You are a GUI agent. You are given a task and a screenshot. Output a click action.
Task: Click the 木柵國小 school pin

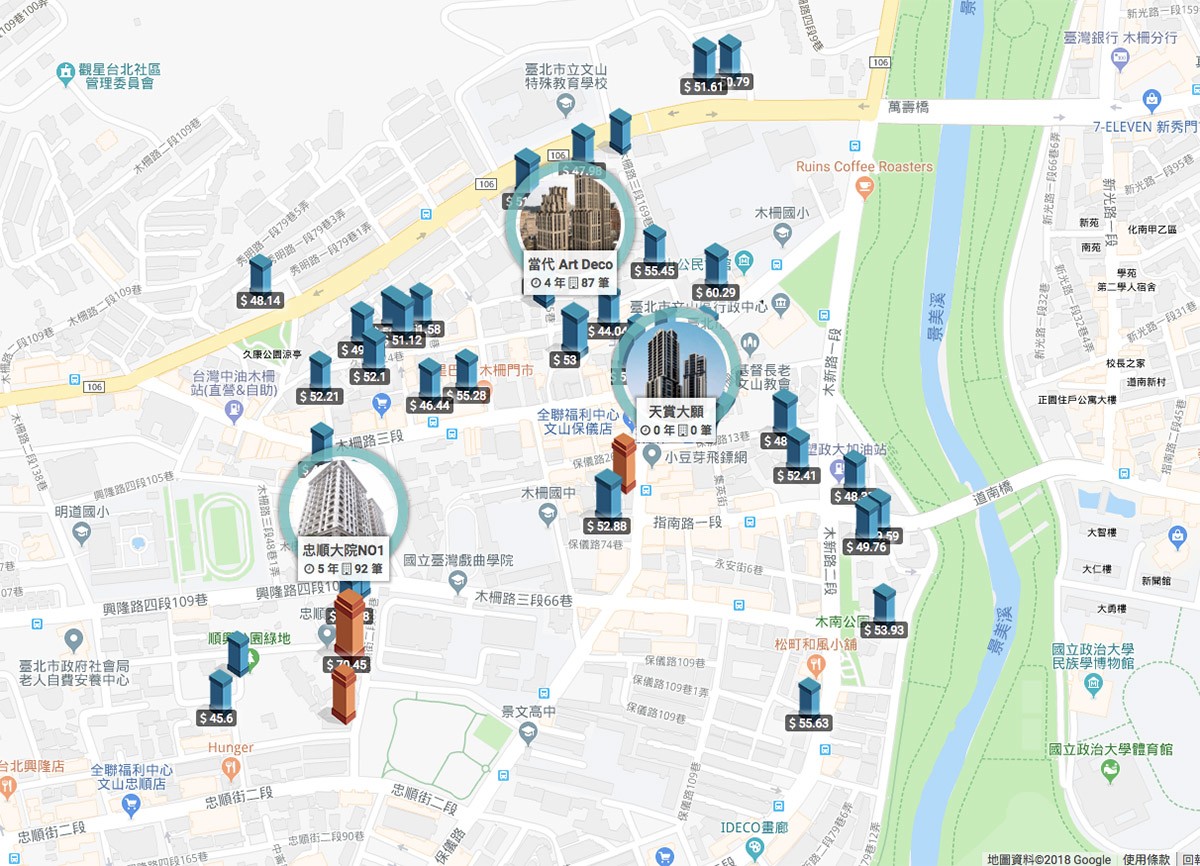click(x=783, y=233)
